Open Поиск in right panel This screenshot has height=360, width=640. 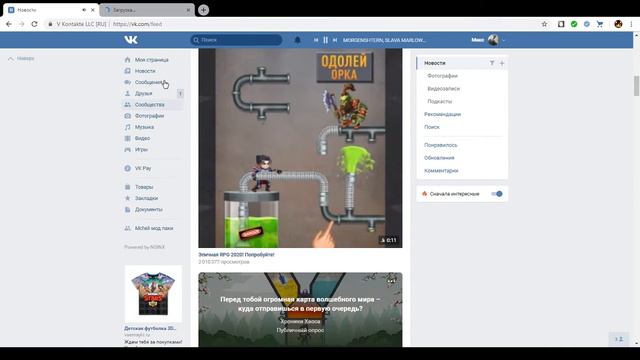coord(432,127)
